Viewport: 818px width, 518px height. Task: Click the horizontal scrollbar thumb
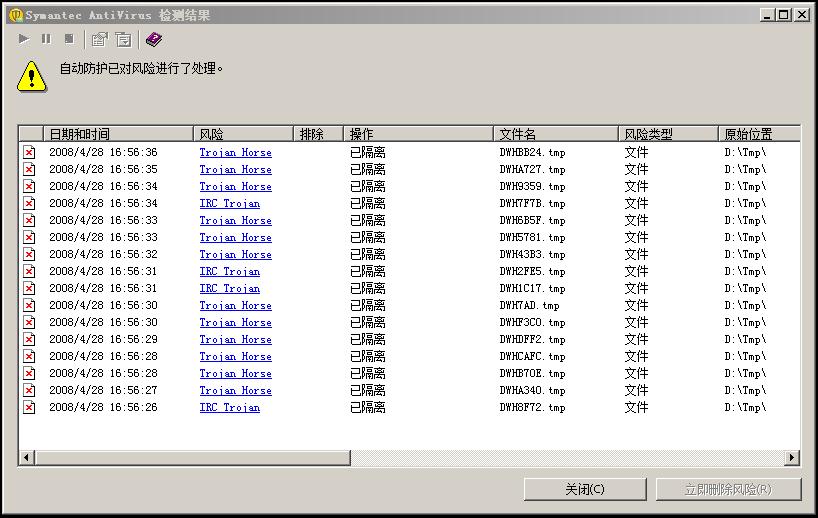coord(193,457)
